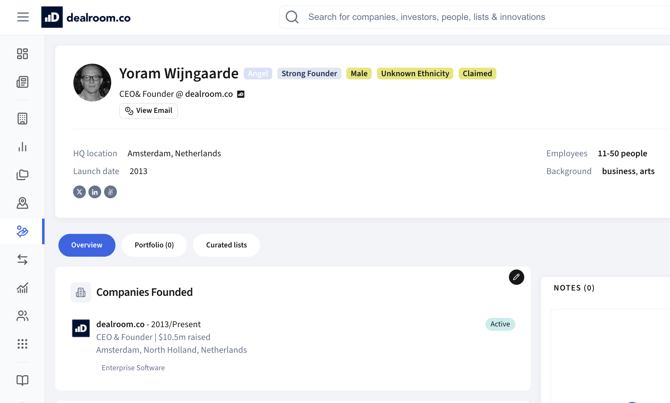
Task: Open the news icon in sidebar
Action: tap(22, 82)
